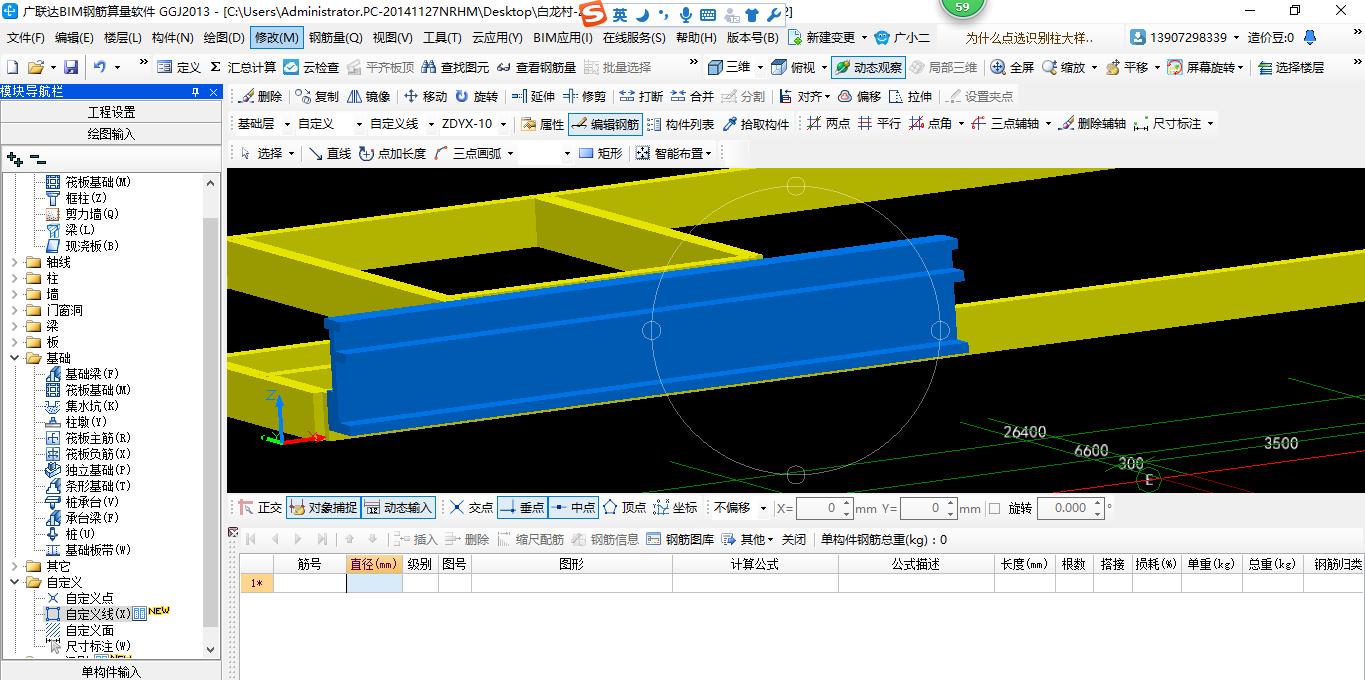Select 修剪 trim tool

[584, 97]
